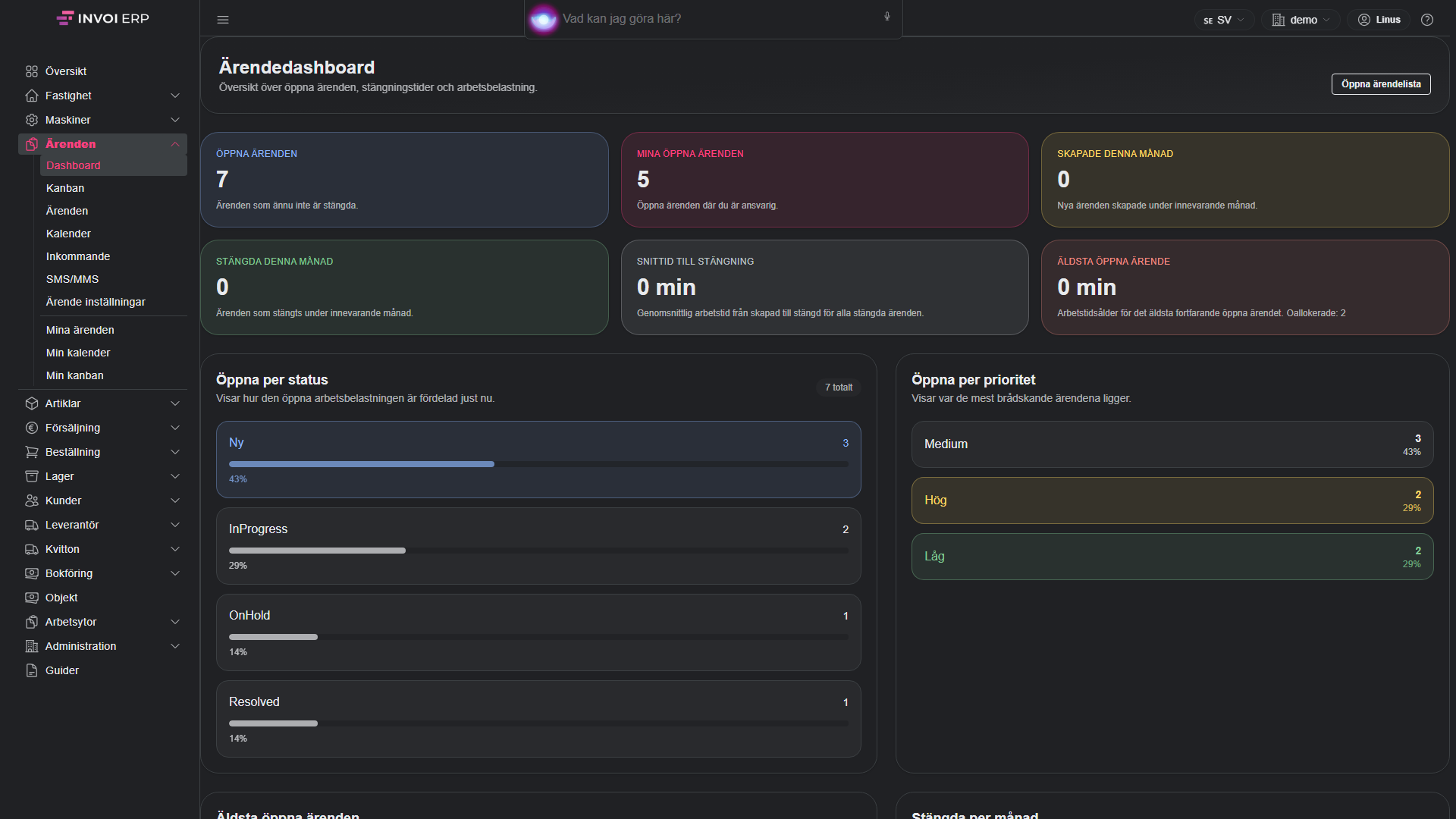
Task: Expand the Arbetsytor menu chevron
Action: click(175, 622)
